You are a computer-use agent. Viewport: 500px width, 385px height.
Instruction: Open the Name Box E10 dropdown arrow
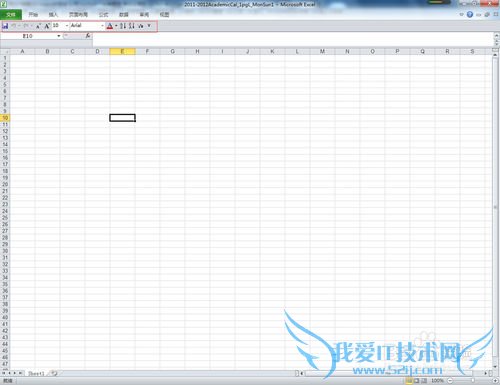(x=59, y=36)
